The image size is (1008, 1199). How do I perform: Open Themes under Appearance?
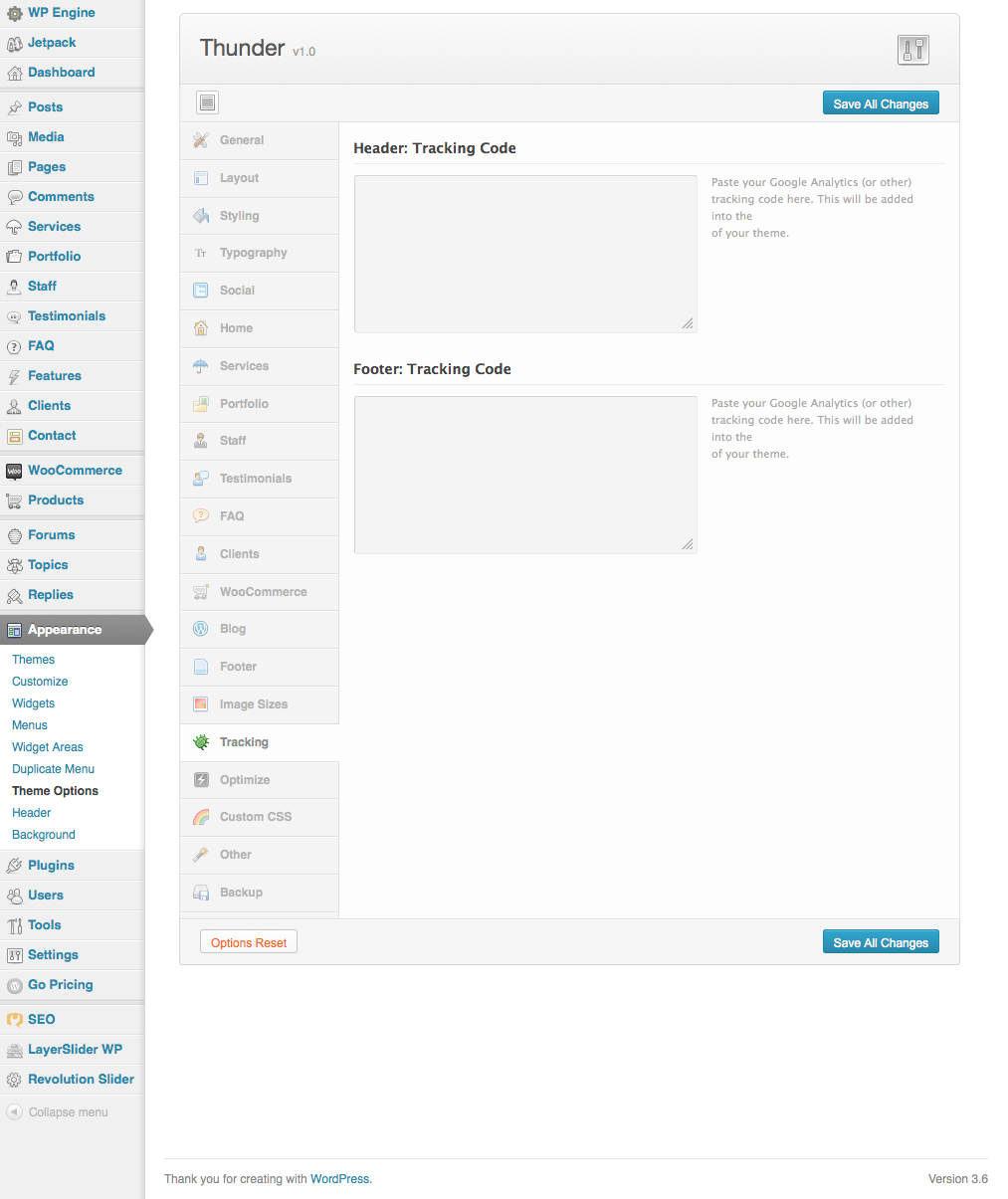(x=34, y=660)
